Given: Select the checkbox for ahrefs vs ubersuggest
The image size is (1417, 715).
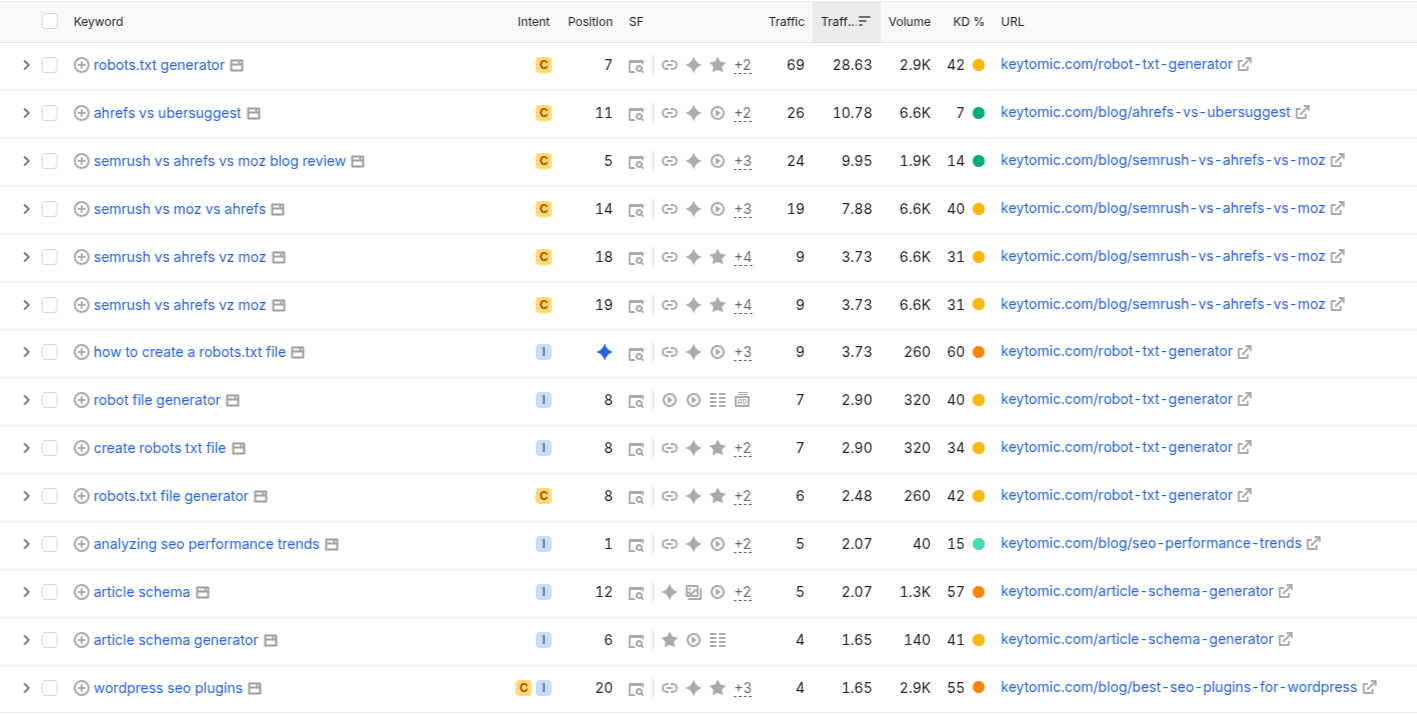Looking at the screenshot, I should [50, 113].
